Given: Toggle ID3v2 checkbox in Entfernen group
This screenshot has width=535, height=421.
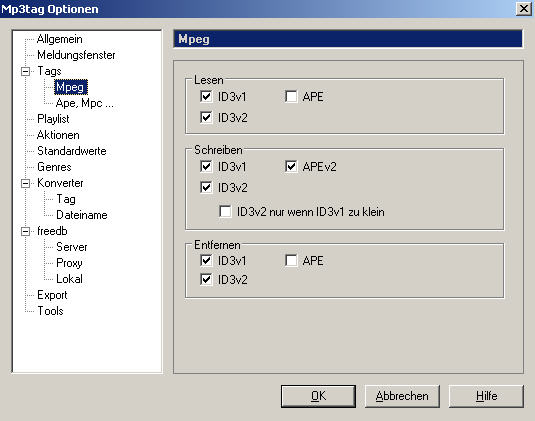Looking at the screenshot, I should [x=206, y=279].
